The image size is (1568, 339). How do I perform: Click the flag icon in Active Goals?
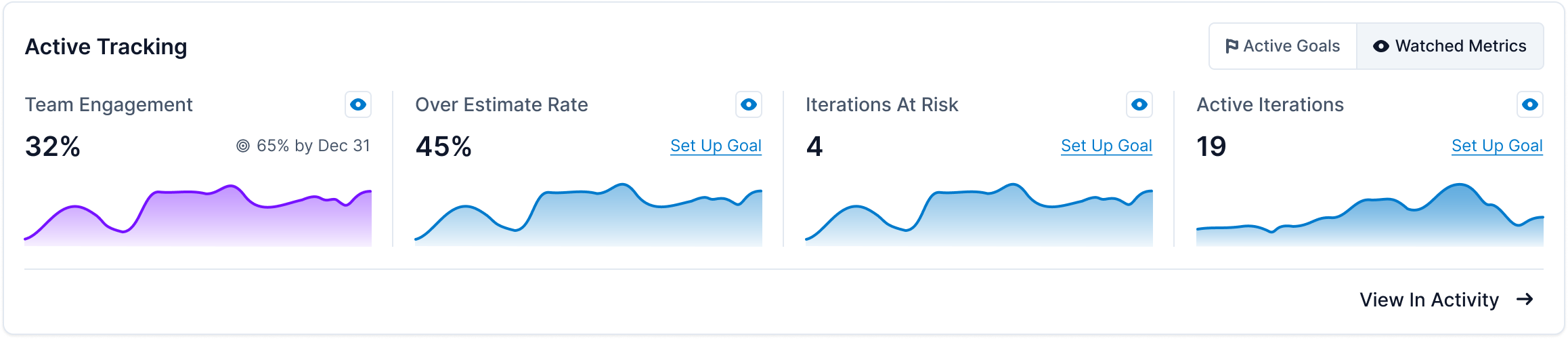(x=1232, y=46)
